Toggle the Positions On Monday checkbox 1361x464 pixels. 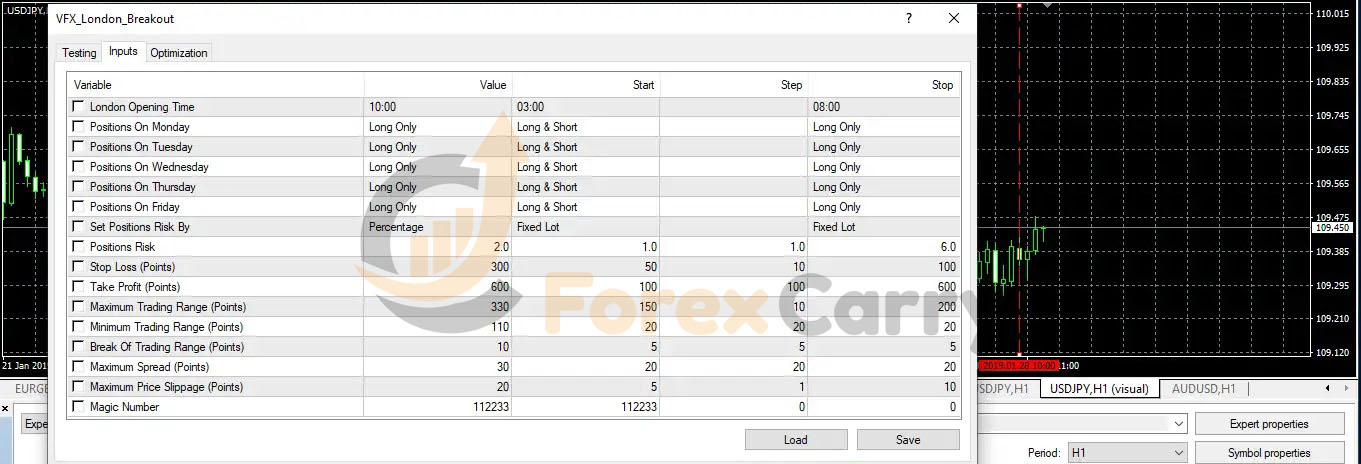[x=79, y=127]
